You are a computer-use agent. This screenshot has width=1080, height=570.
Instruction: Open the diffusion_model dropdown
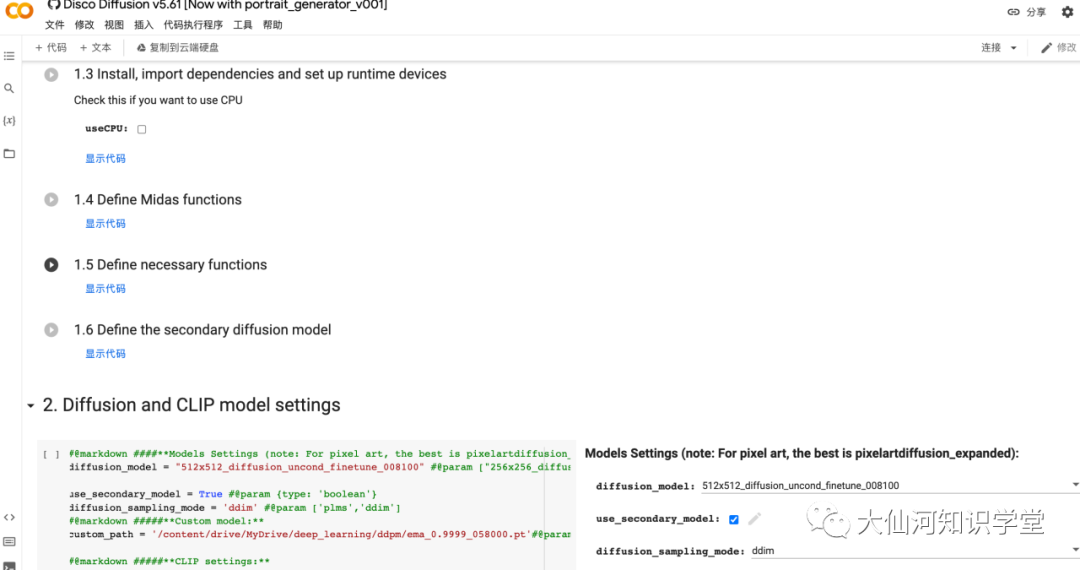coord(889,486)
